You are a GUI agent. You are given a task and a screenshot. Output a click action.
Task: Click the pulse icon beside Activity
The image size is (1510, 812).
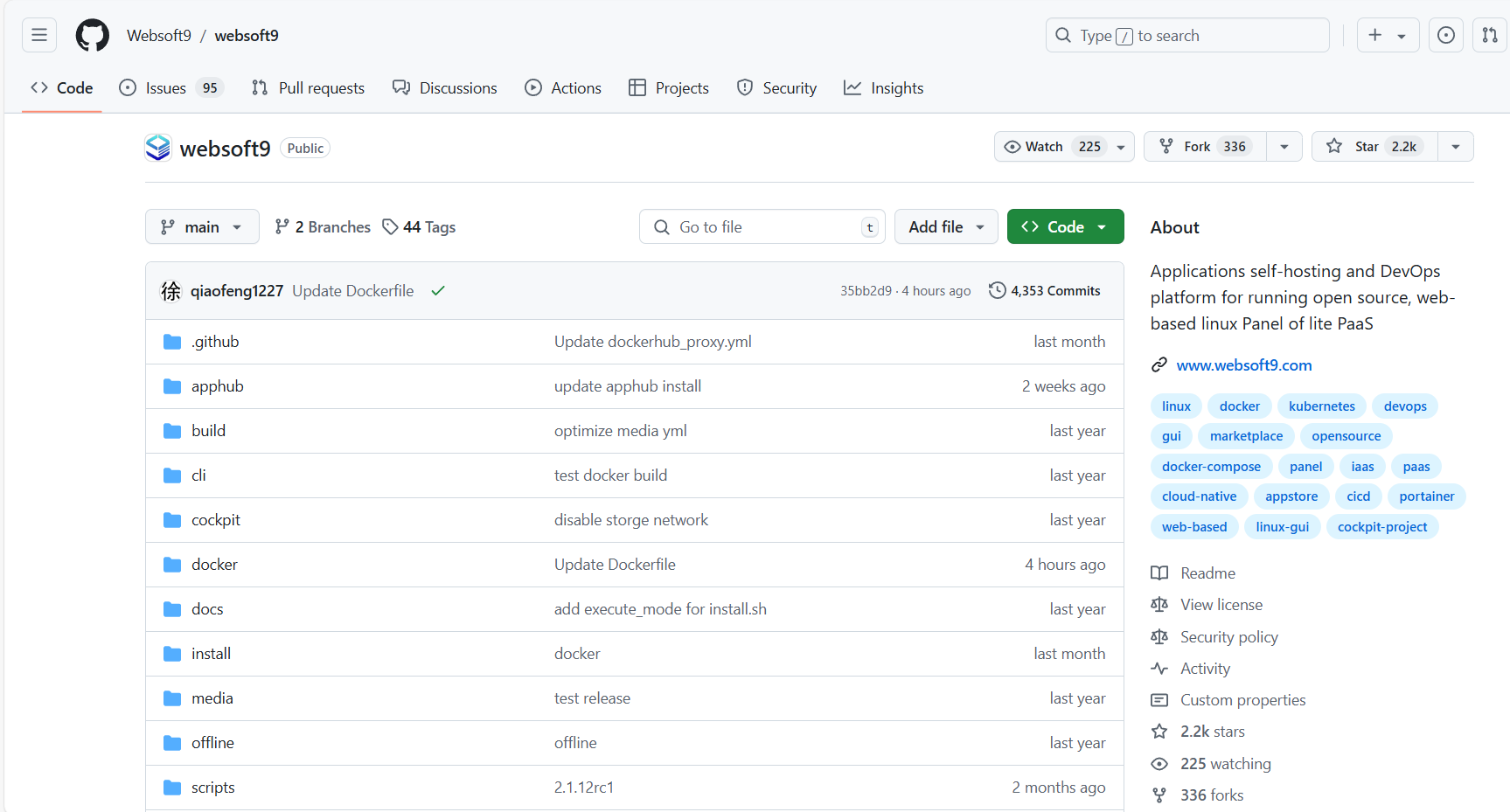point(1159,669)
